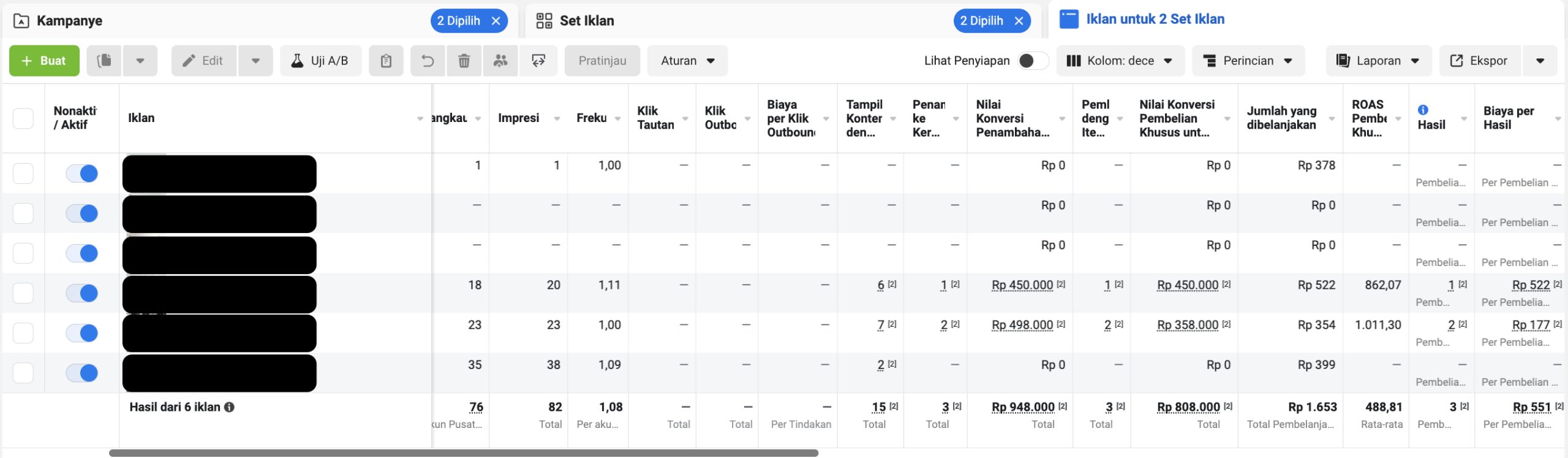Click the undo arrow icon
The height and width of the screenshot is (458, 1568).
point(428,61)
